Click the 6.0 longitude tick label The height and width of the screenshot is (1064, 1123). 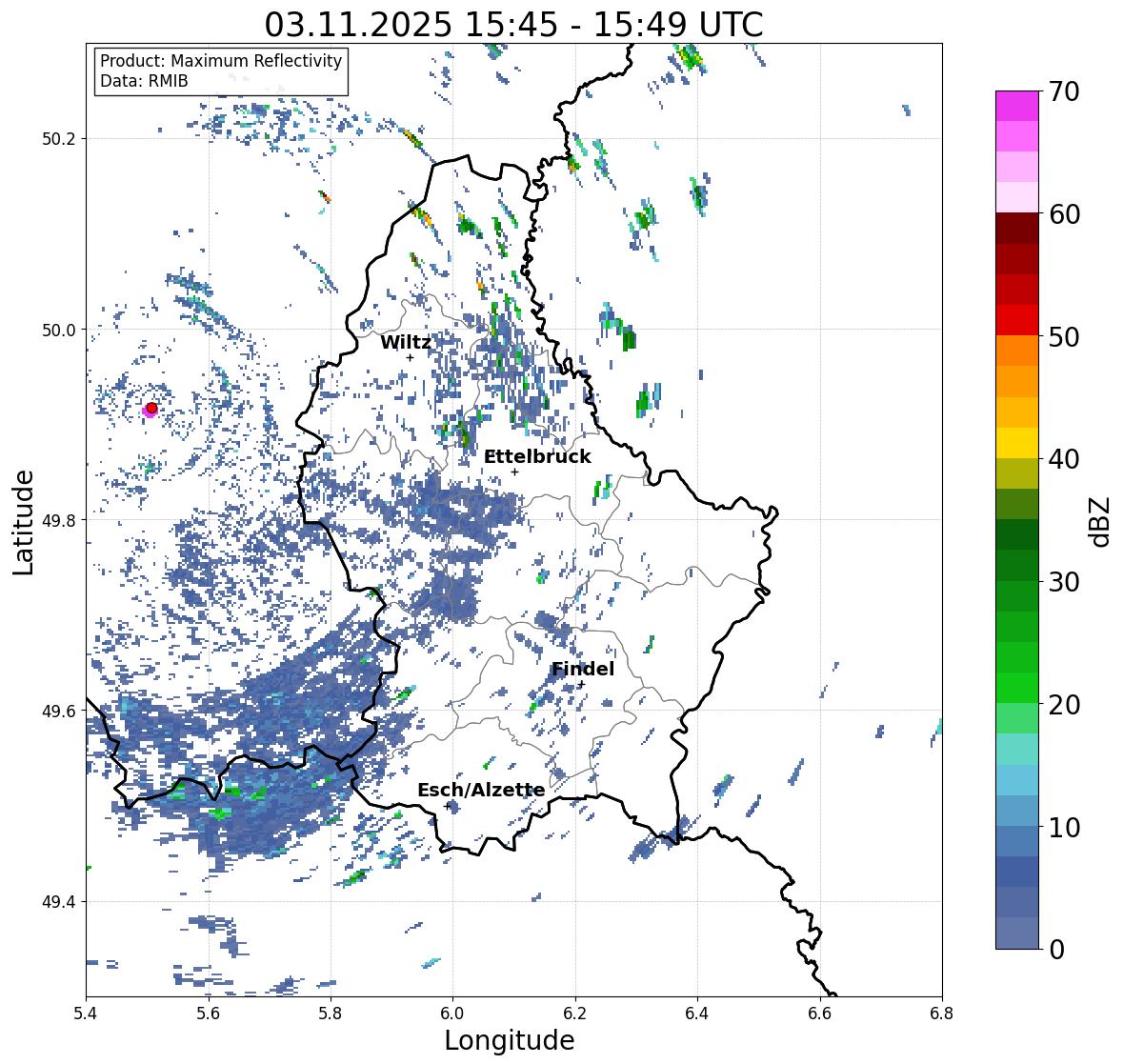point(452,1014)
